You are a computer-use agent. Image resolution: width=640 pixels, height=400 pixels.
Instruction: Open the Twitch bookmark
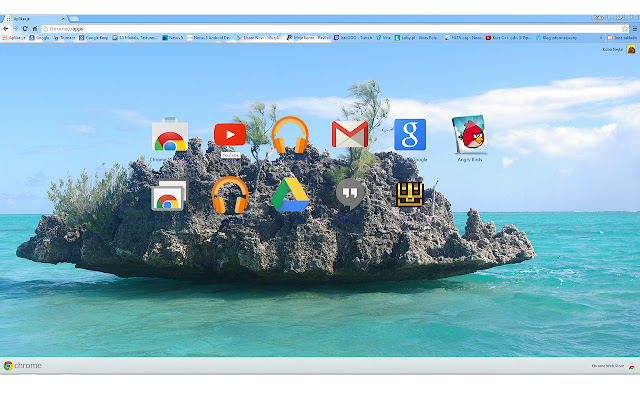(353, 38)
